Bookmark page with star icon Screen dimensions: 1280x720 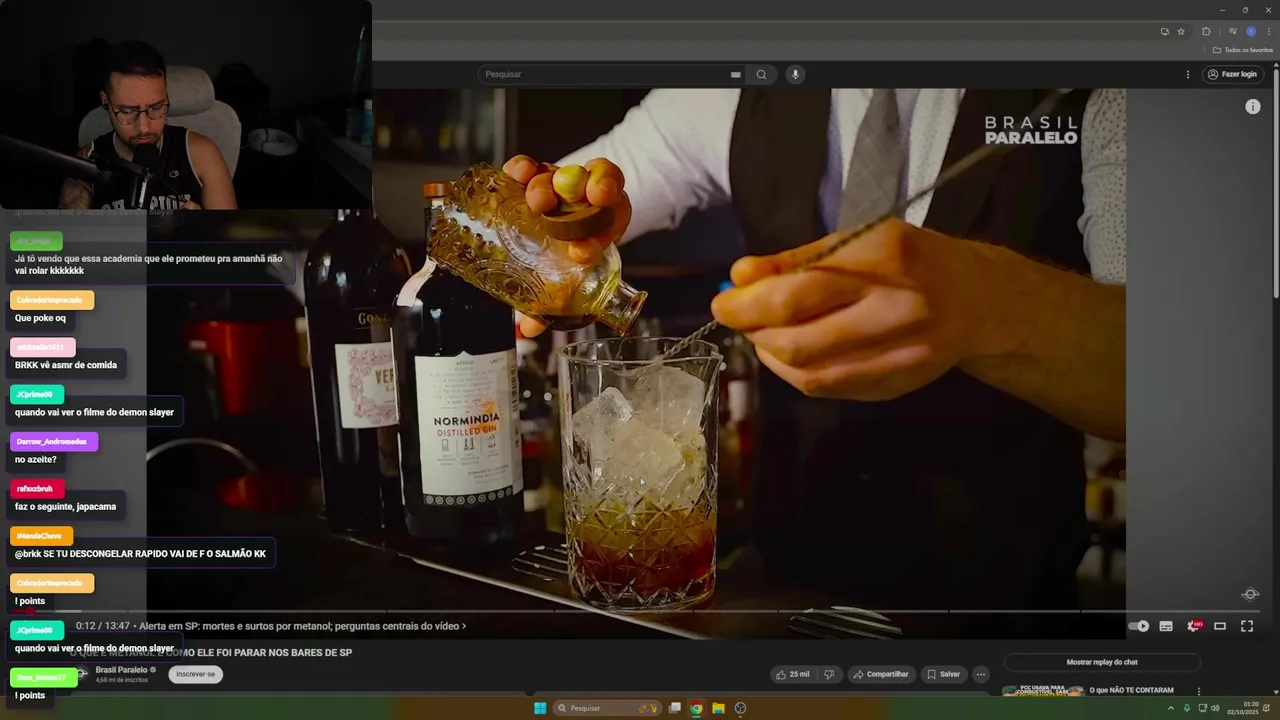(1181, 31)
